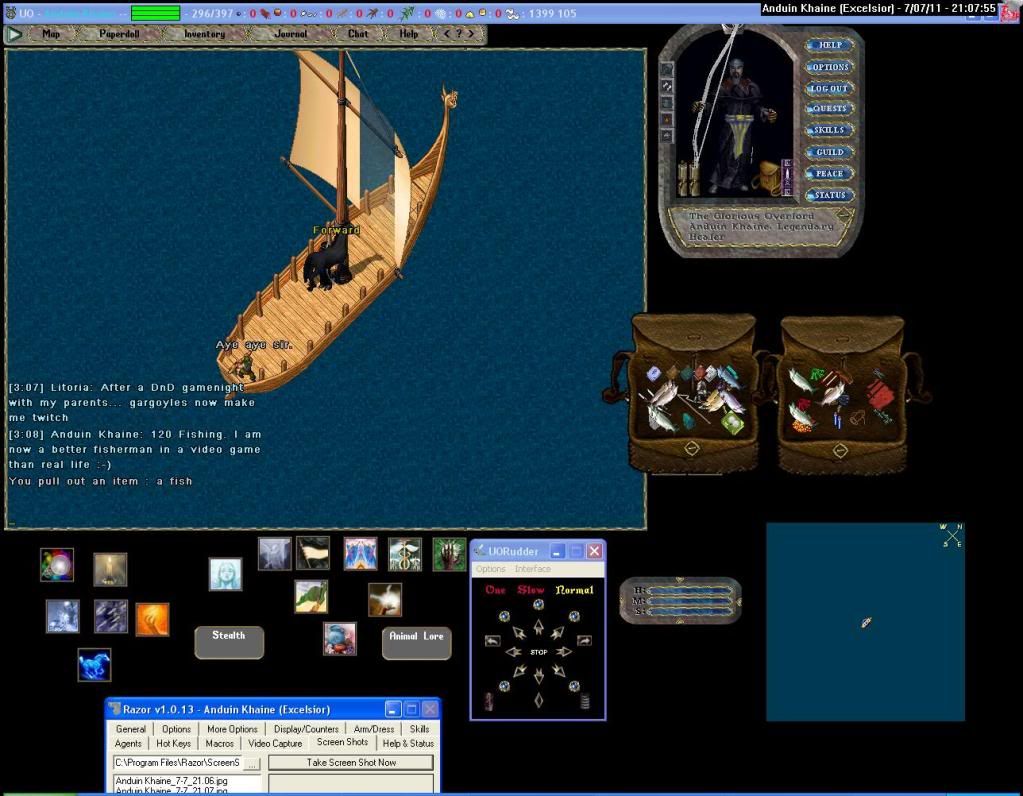
Task: Click the Stealth skill button
Action: pos(229,642)
